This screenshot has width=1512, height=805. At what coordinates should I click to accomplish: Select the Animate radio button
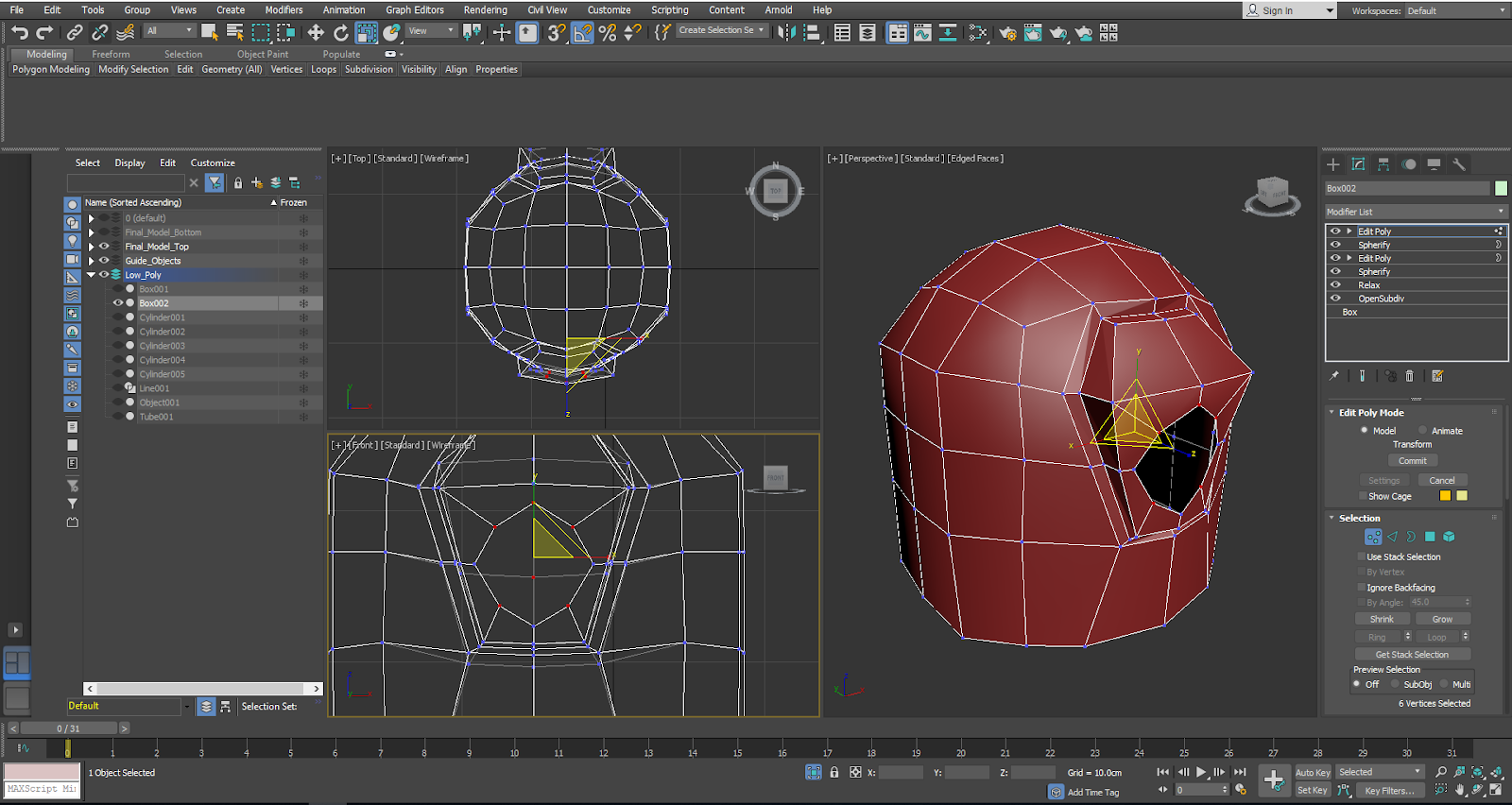tap(1422, 430)
